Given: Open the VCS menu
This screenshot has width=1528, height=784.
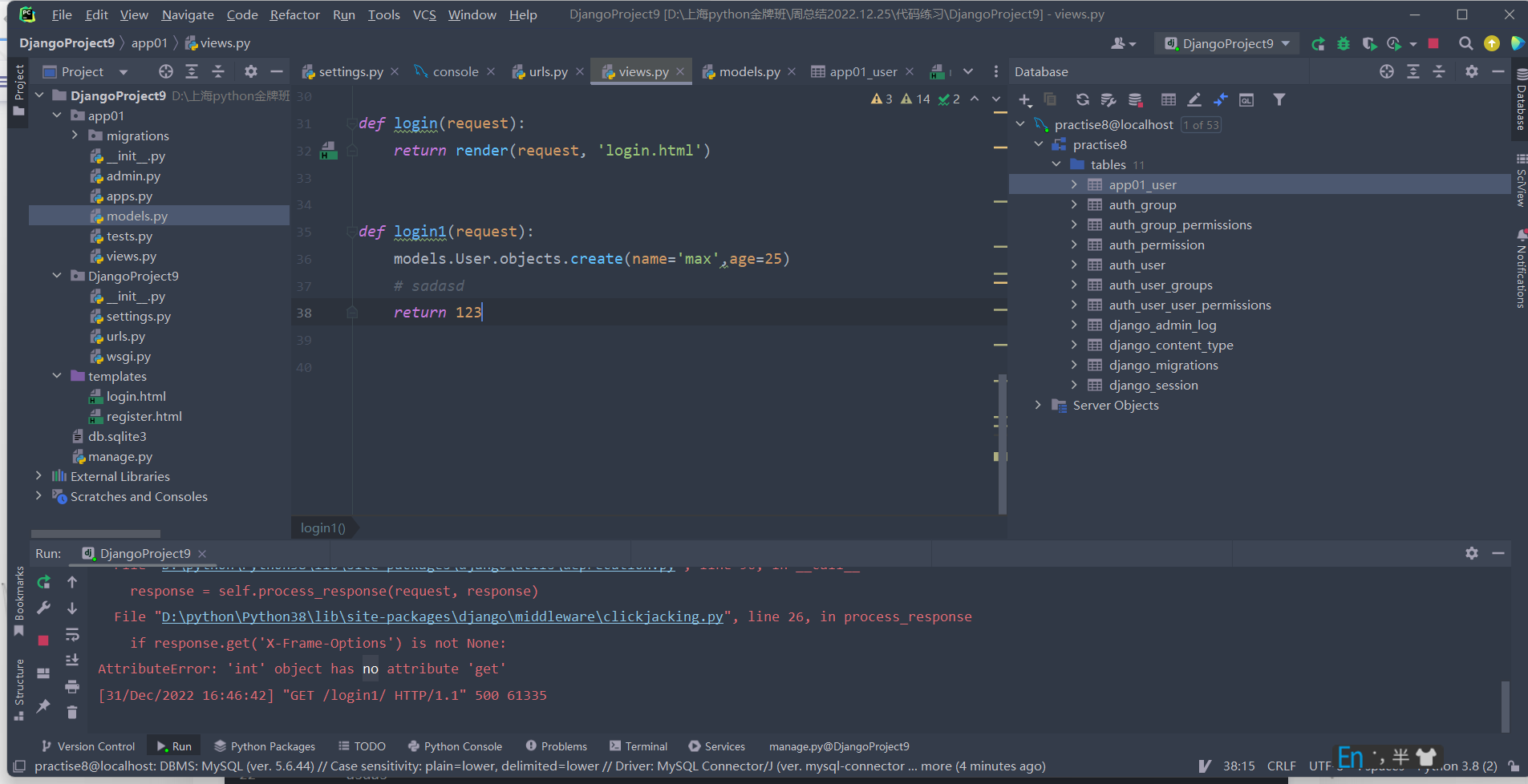Looking at the screenshot, I should (x=424, y=14).
